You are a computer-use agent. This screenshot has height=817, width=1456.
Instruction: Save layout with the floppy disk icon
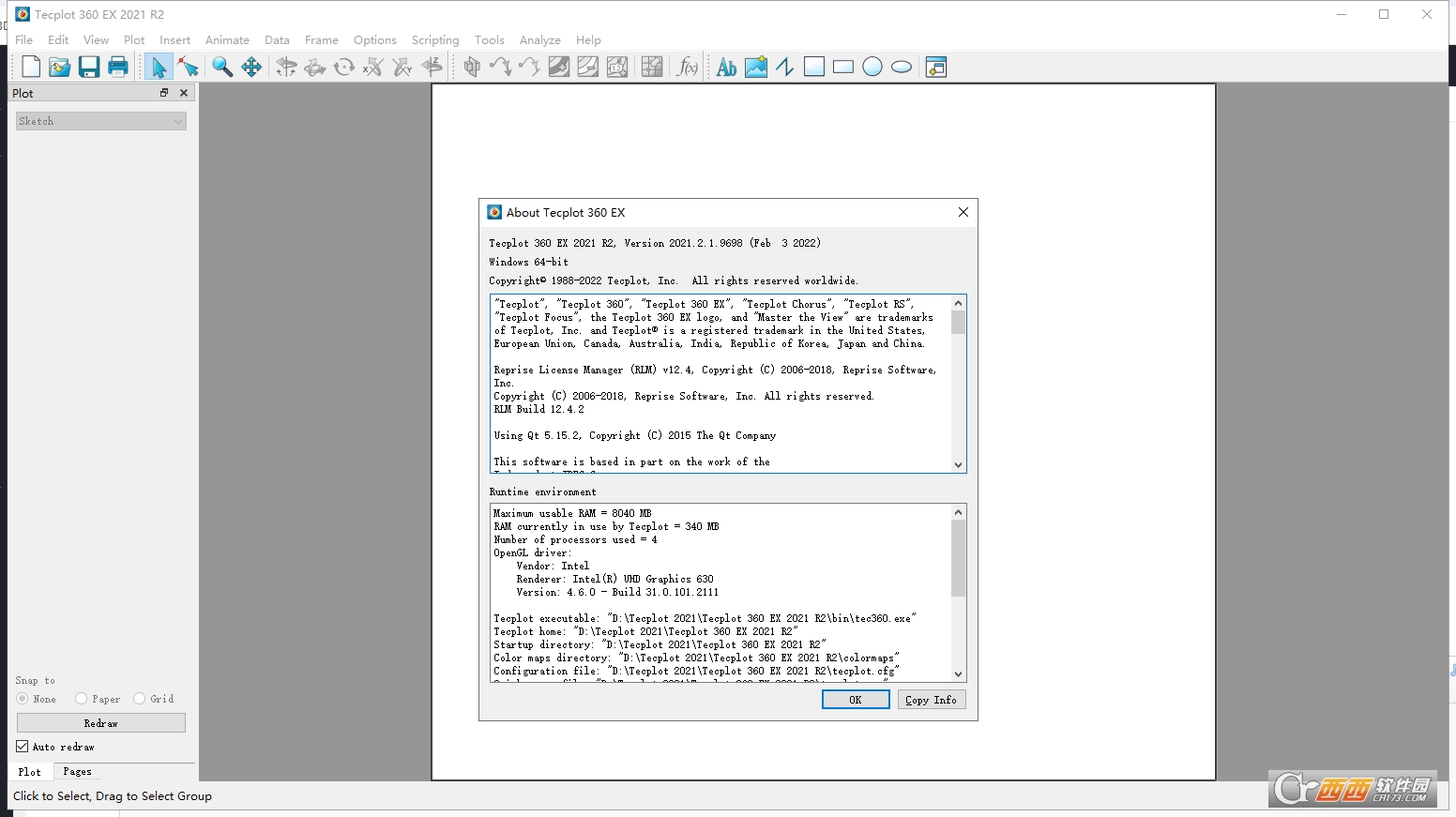click(x=89, y=67)
